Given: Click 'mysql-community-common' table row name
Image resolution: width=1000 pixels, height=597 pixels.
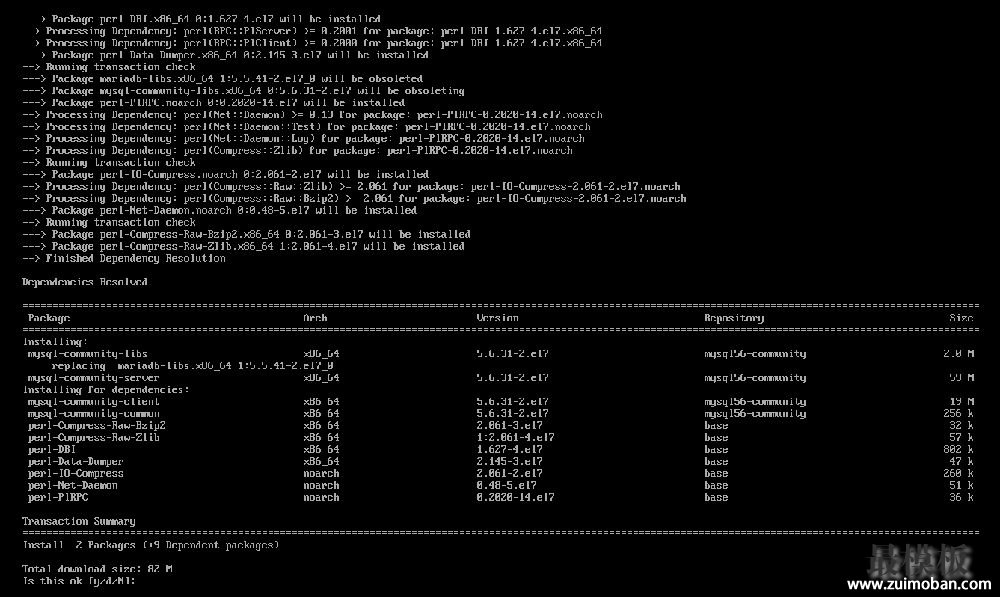Looking at the screenshot, I should pyautogui.click(x=94, y=413).
